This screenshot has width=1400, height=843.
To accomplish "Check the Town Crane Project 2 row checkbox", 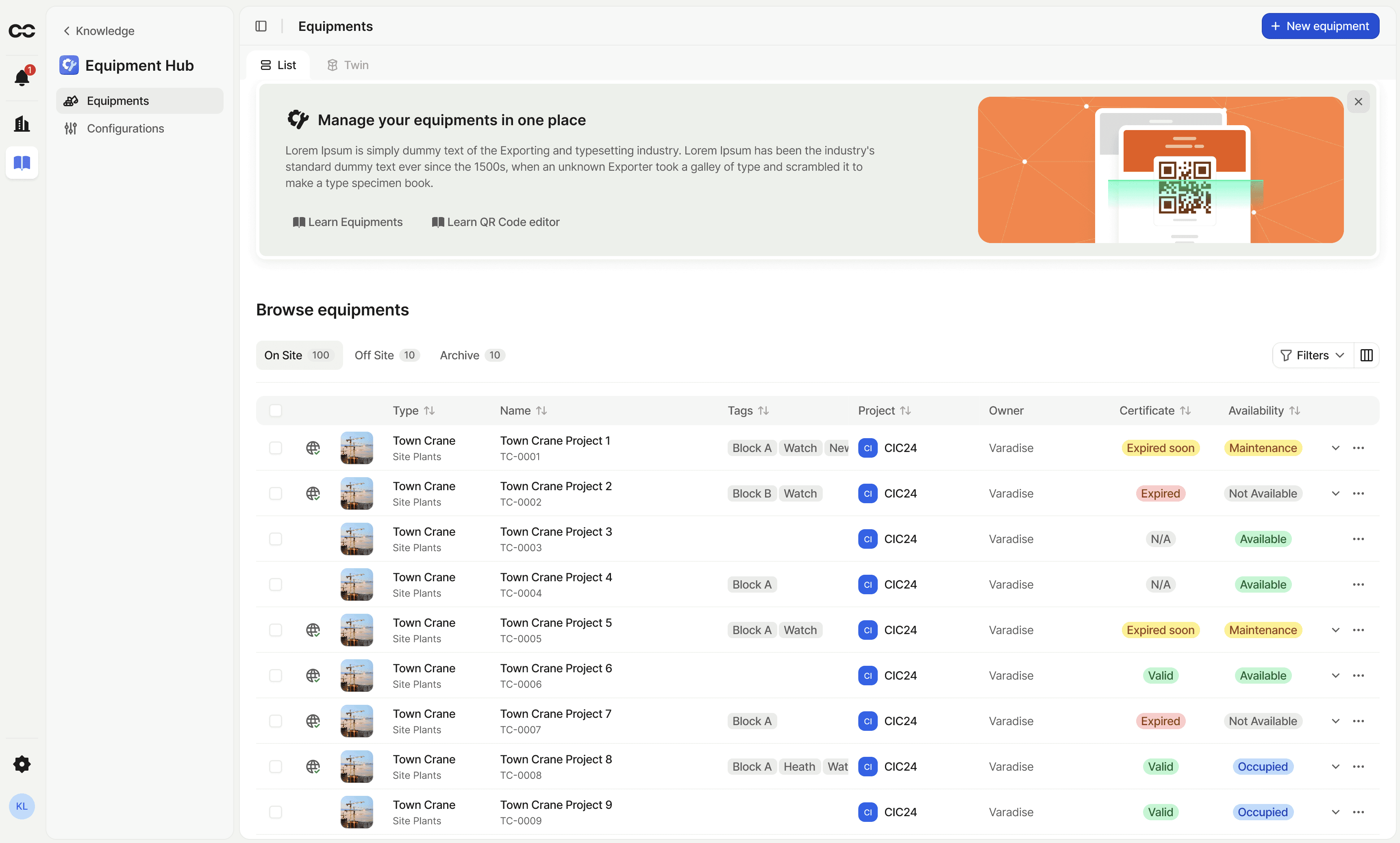I will tap(276, 493).
